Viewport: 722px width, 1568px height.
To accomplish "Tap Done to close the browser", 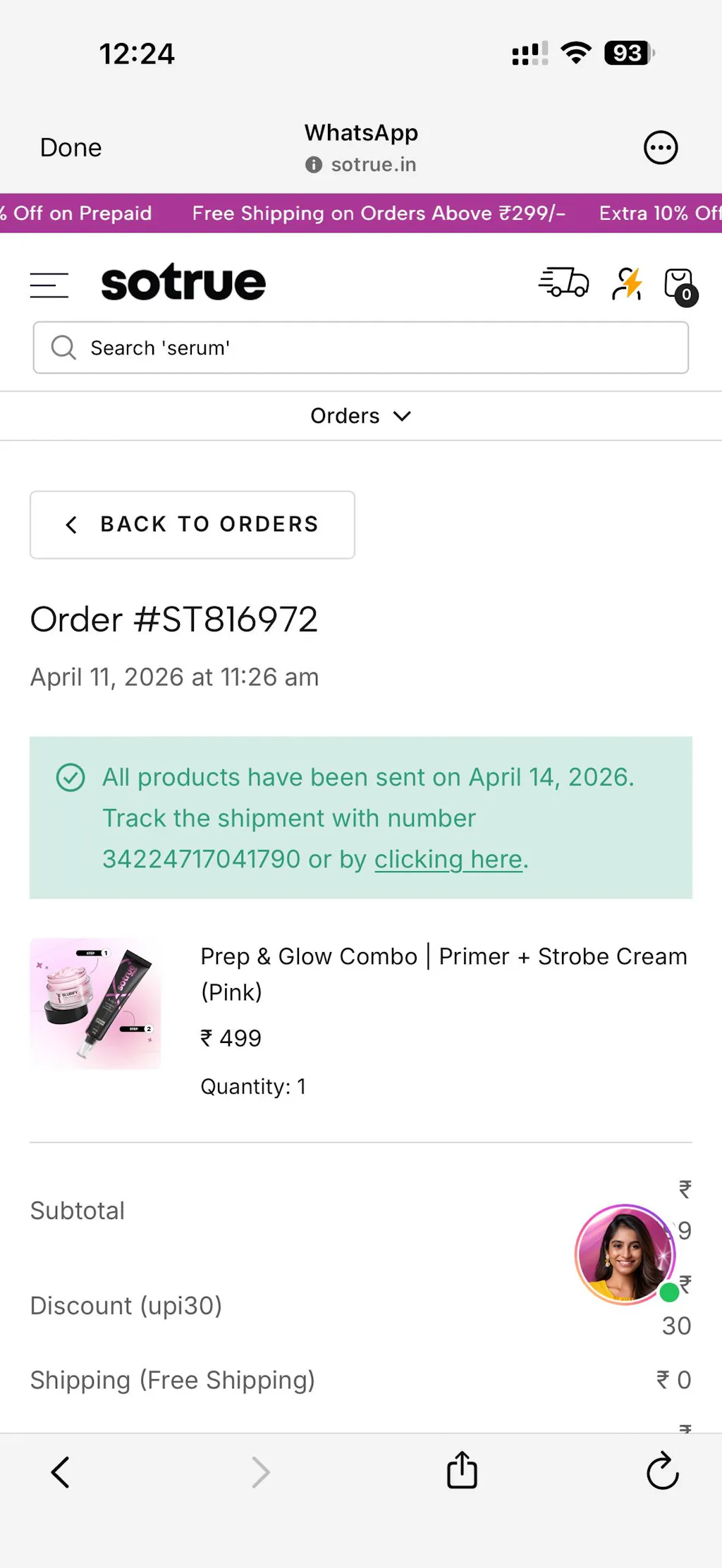I will [x=71, y=148].
